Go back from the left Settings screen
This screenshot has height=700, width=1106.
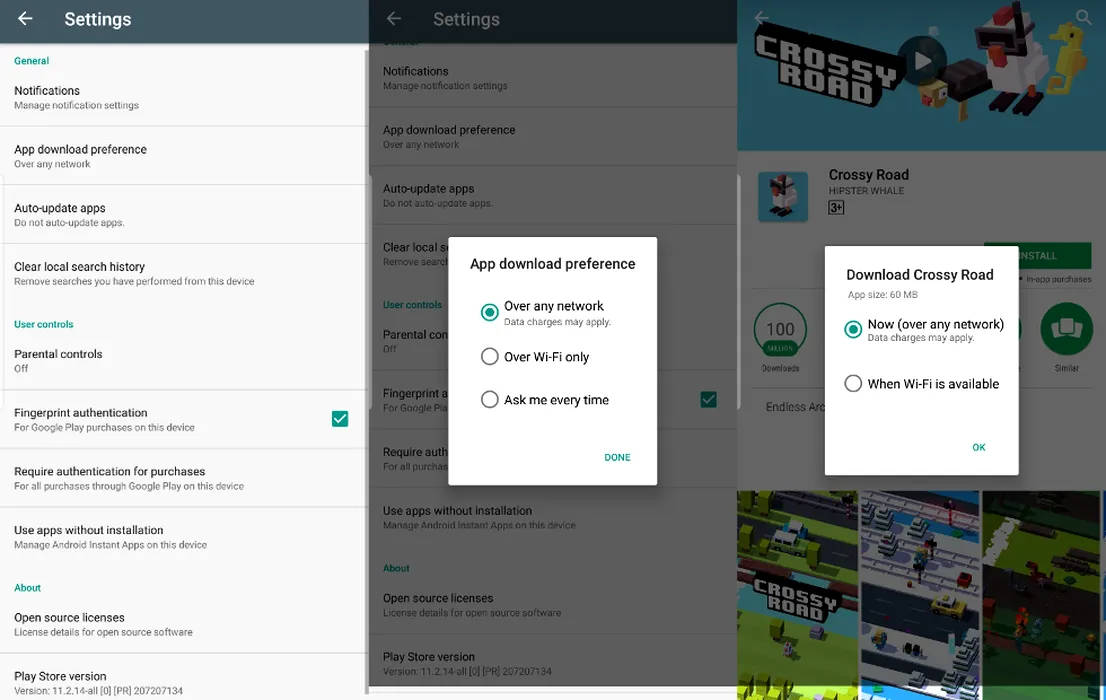point(25,19)
